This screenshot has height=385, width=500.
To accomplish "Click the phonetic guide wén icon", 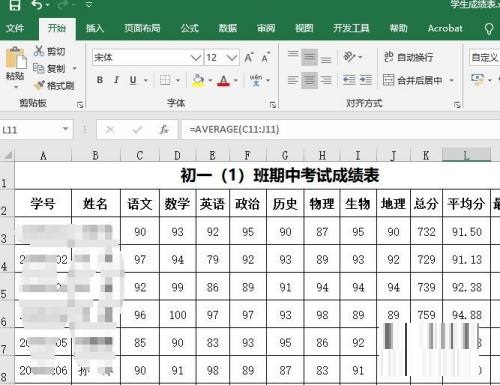I will tap(256, 80).
